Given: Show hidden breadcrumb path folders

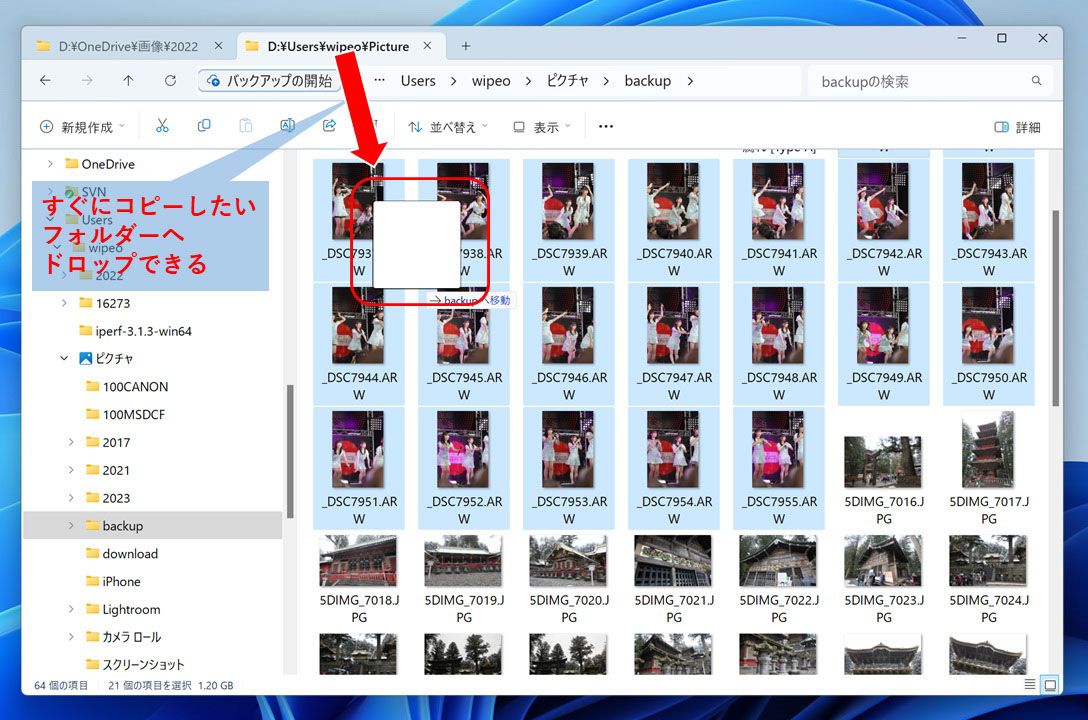Looking at the screenshot, I should pos(380,80).
